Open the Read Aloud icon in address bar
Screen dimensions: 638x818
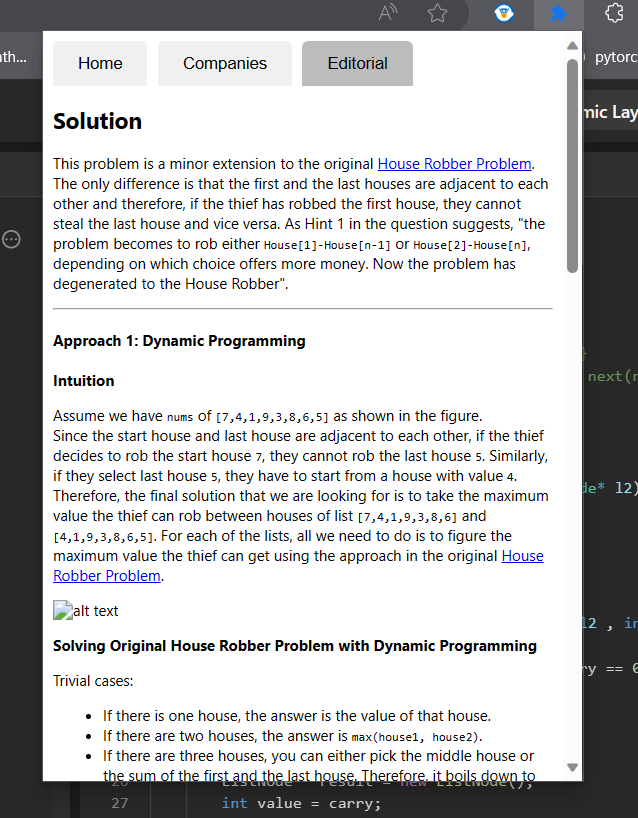[x=388, y=13]
